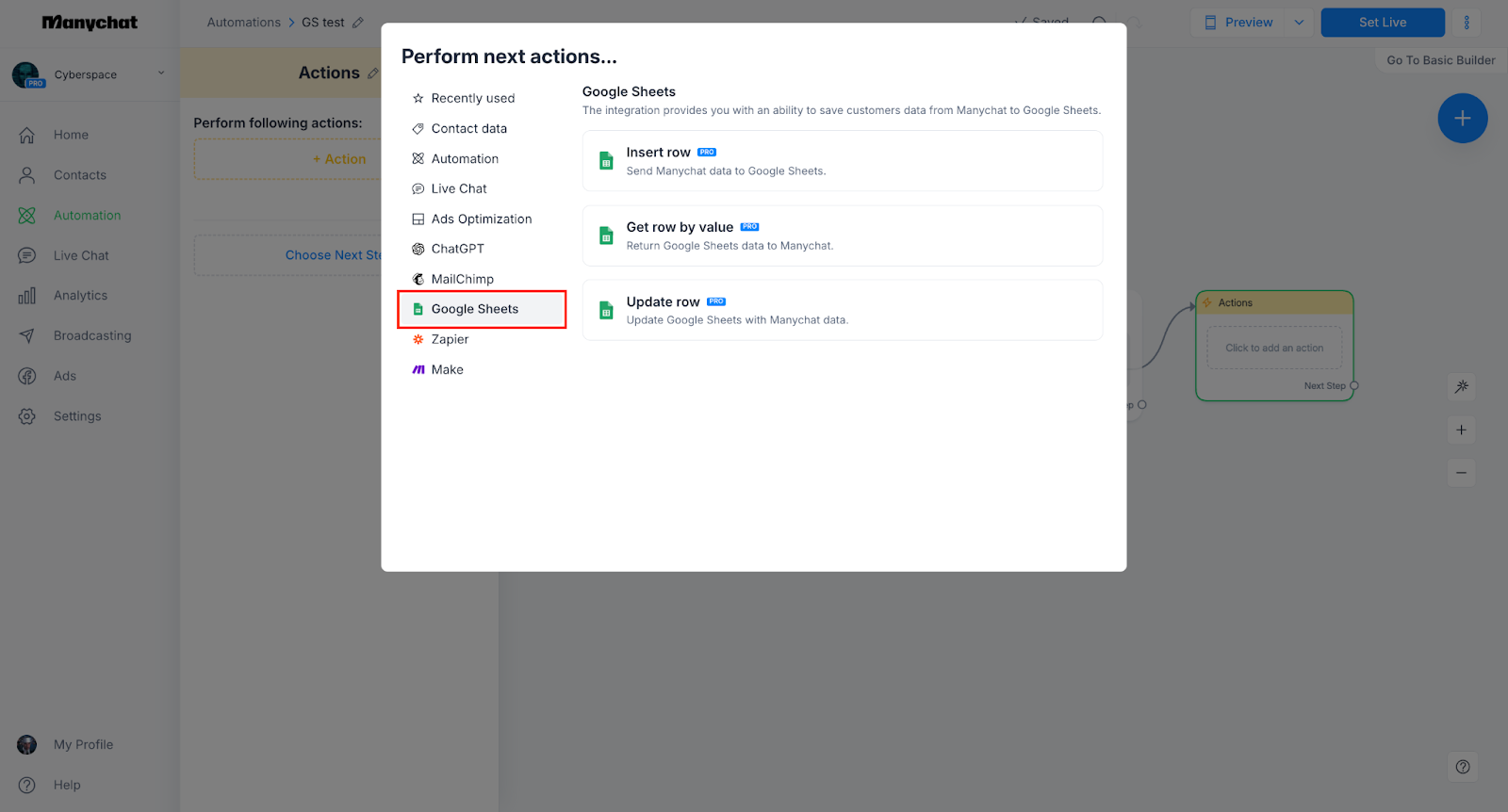Select the Insert row Google Sheets action
The image size is (1508, 812).
tap(842, 161)
